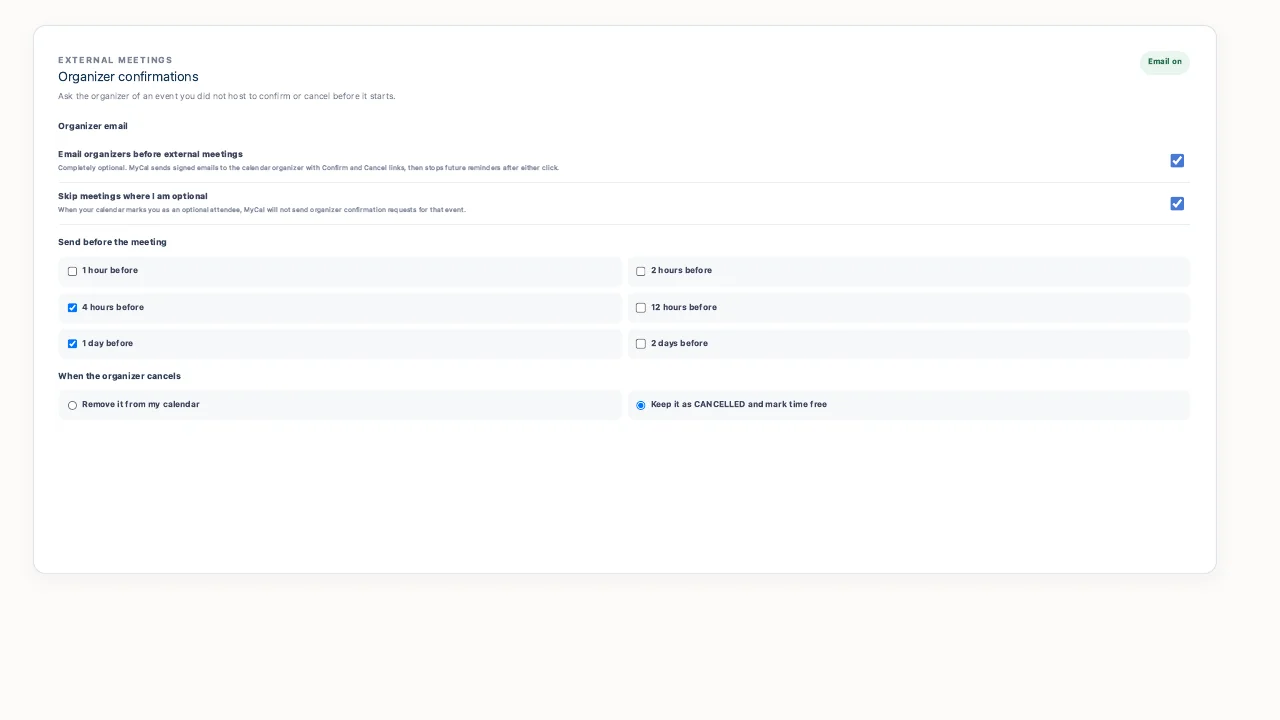This screenshot has width=1280, height=720.
Task: Enable the 1 hour before checkbox
Action: [72, 271]
